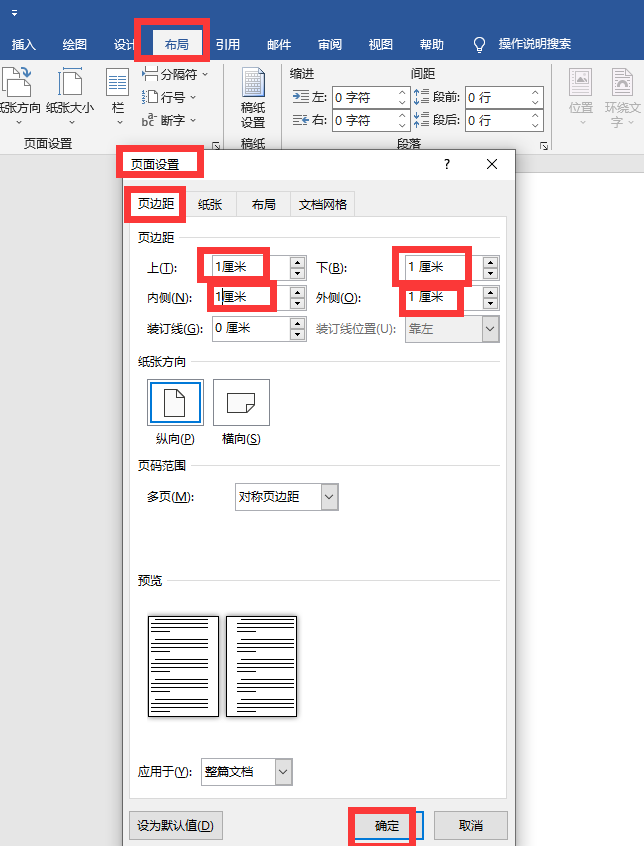Select 纵向 portrait orientation

point(175,402)
